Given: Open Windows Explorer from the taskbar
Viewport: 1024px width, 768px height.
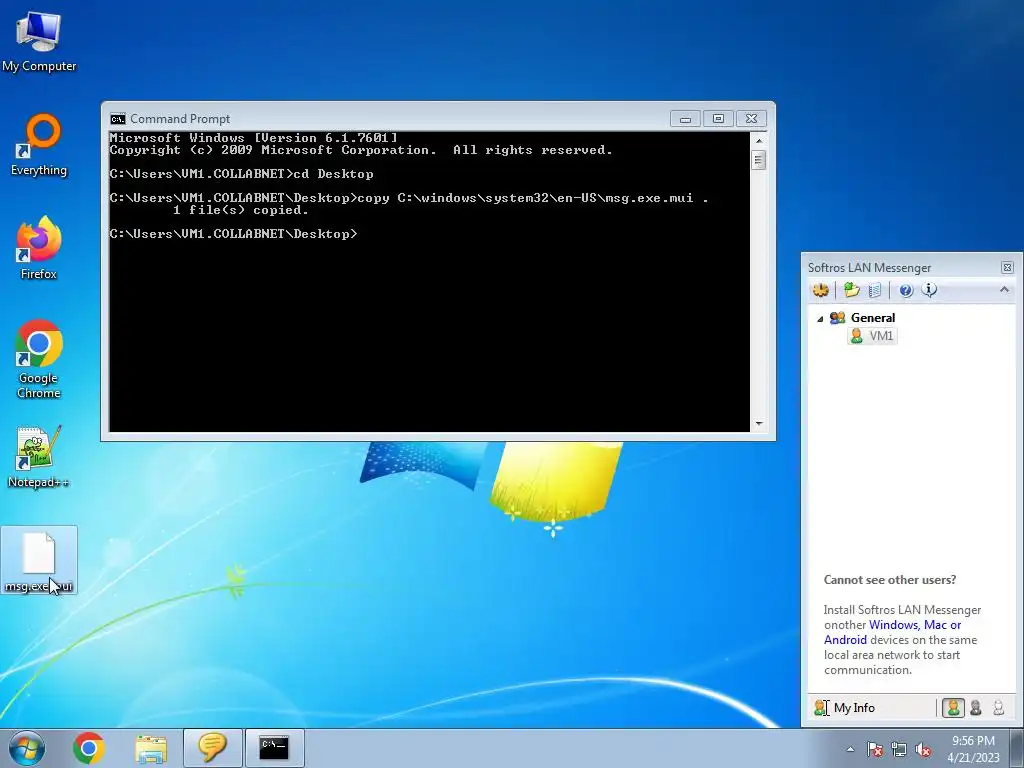Looking at the screenshot, I should pyautogui.click(x=151, y=748).
